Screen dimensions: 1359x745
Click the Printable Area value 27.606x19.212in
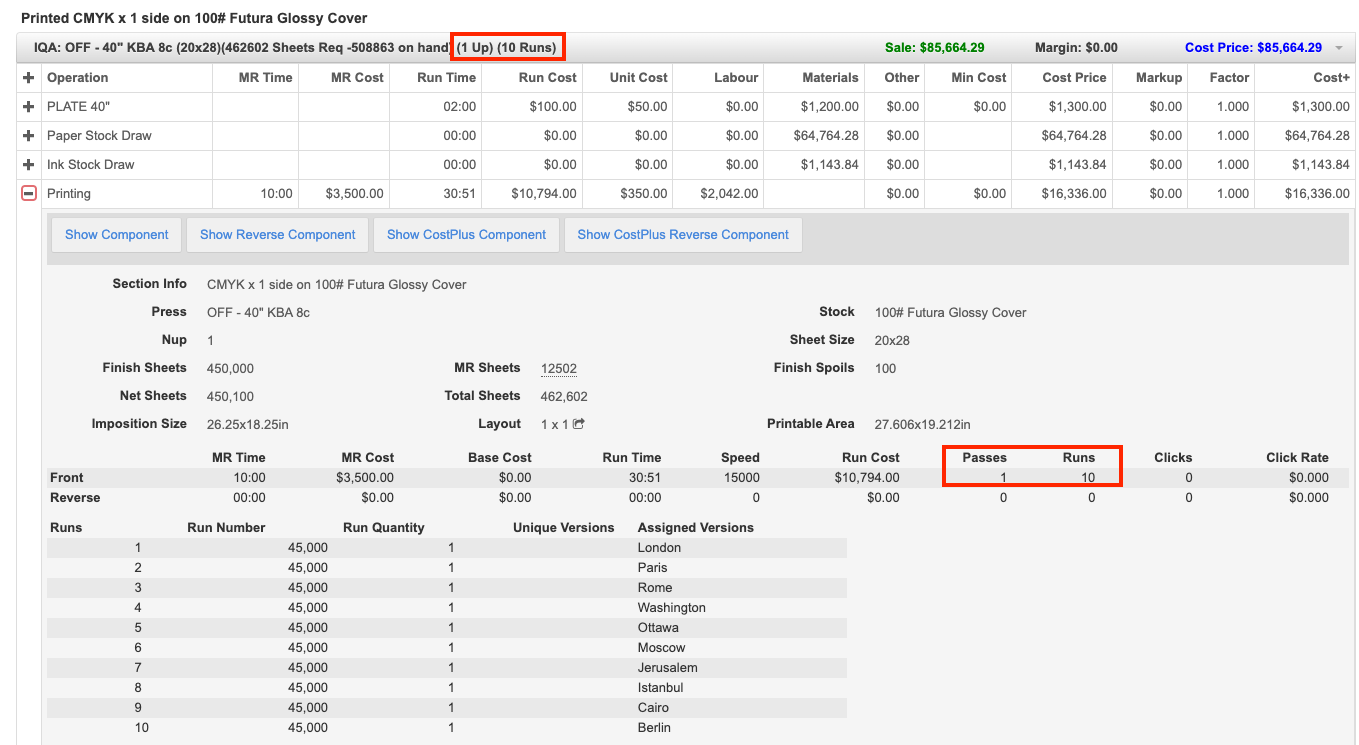[x=923, y=425]
